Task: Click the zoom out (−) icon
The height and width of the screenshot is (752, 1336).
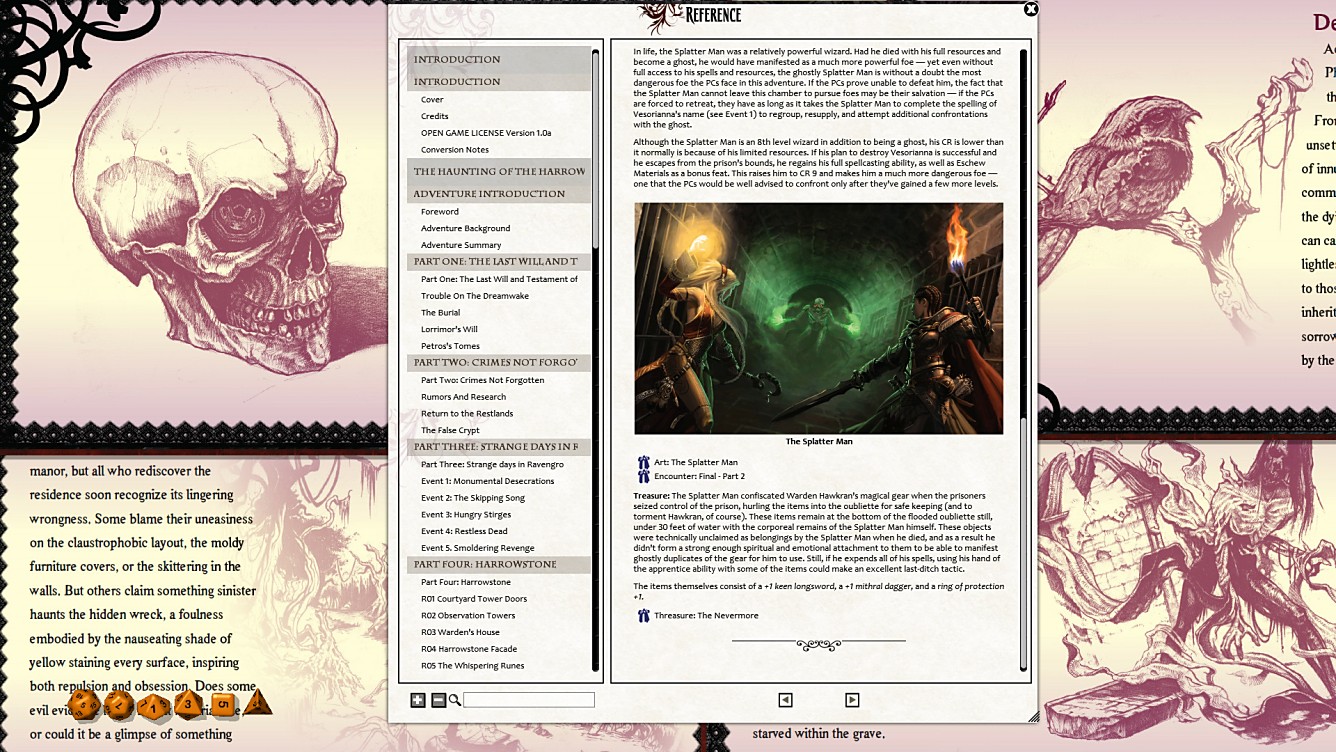Action: coord(437,700)
